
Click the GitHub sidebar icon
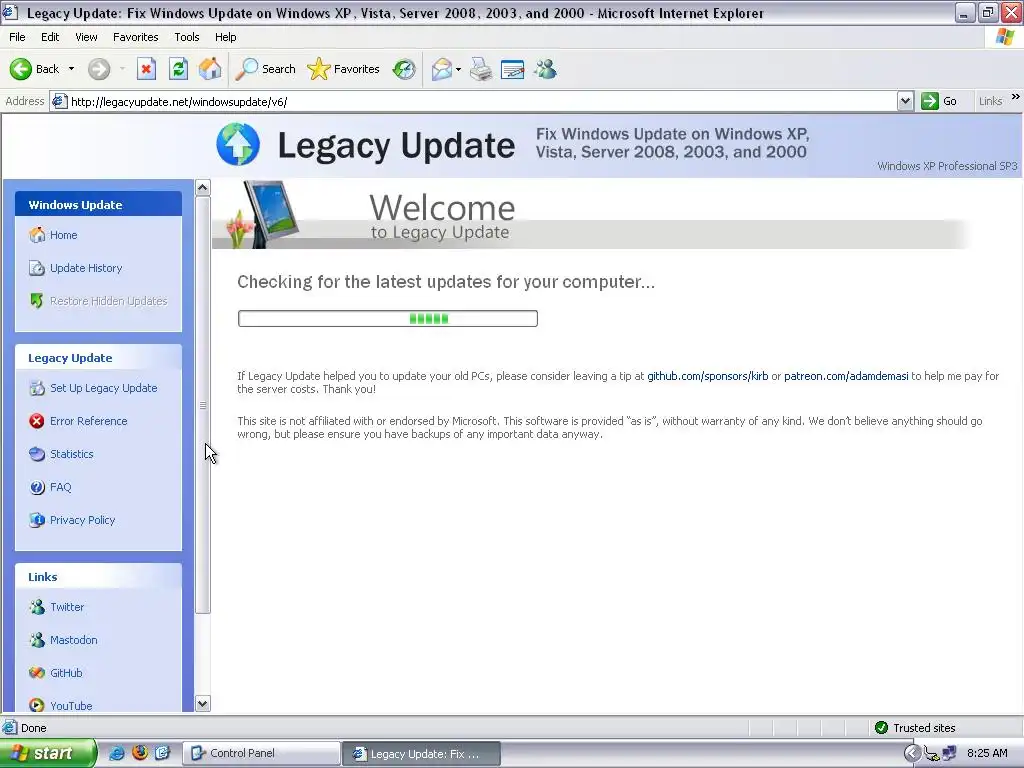[37, 673]
